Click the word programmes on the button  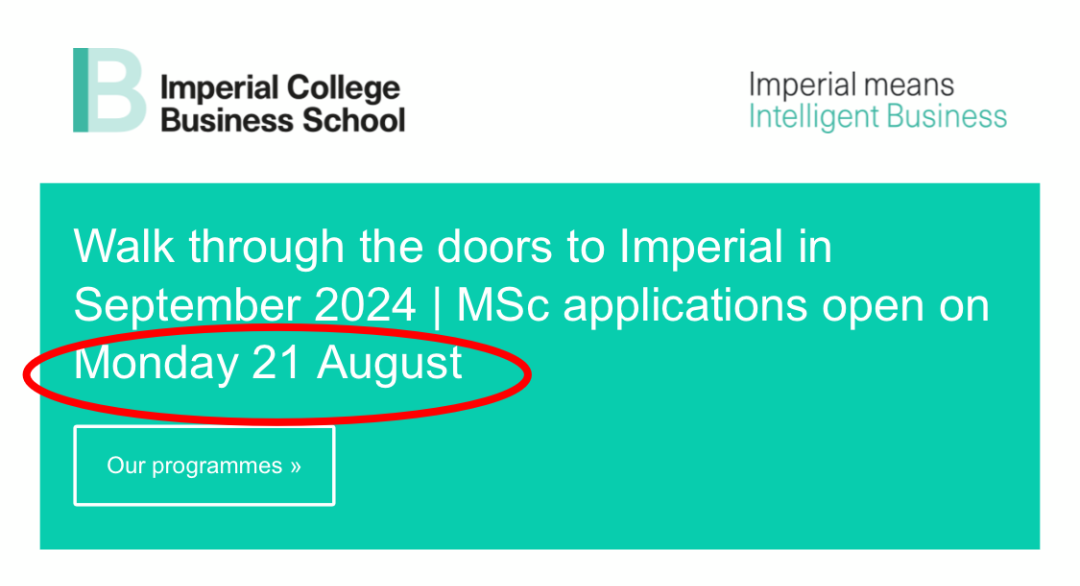tap(217, 467)
